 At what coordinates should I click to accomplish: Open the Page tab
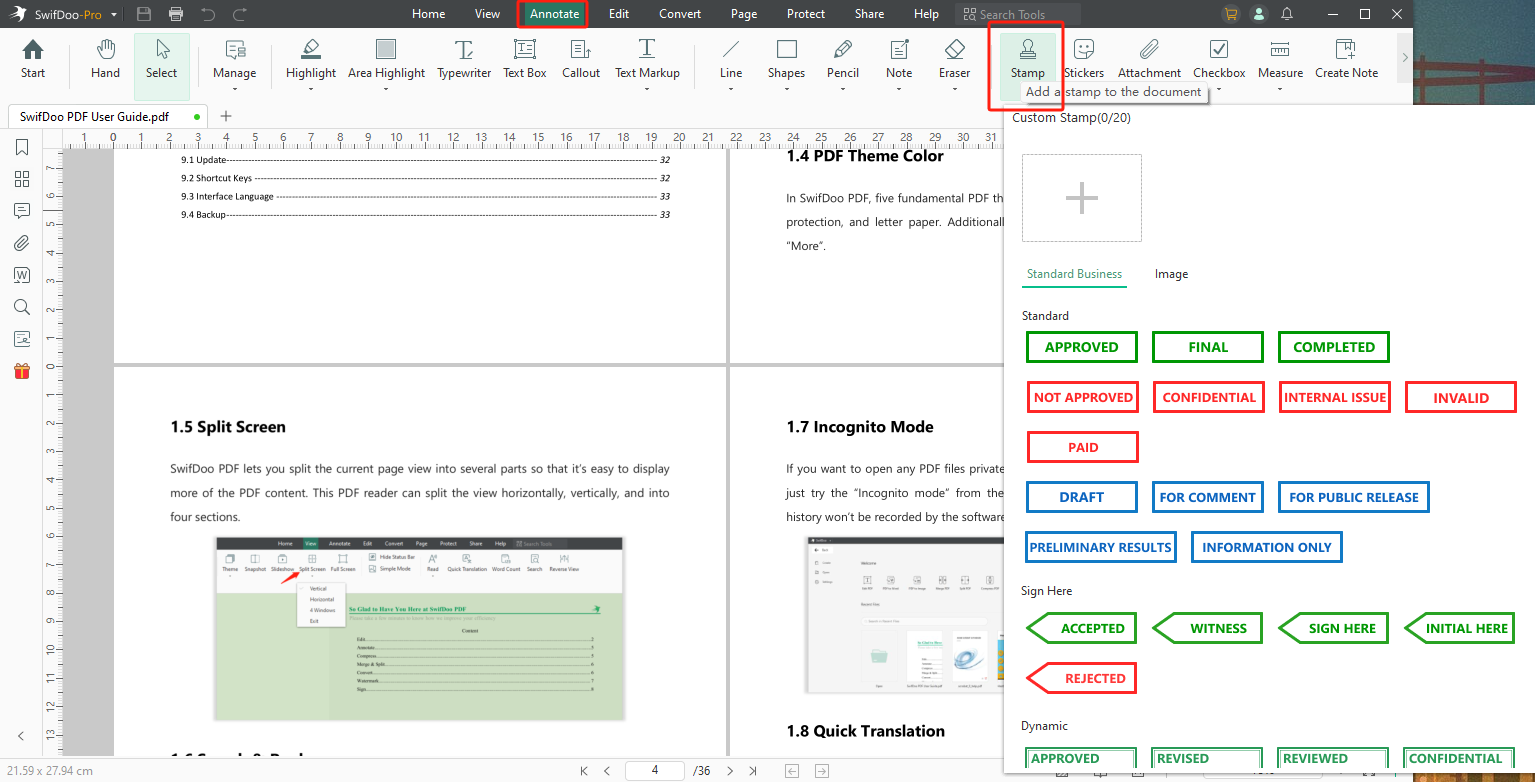744,14
